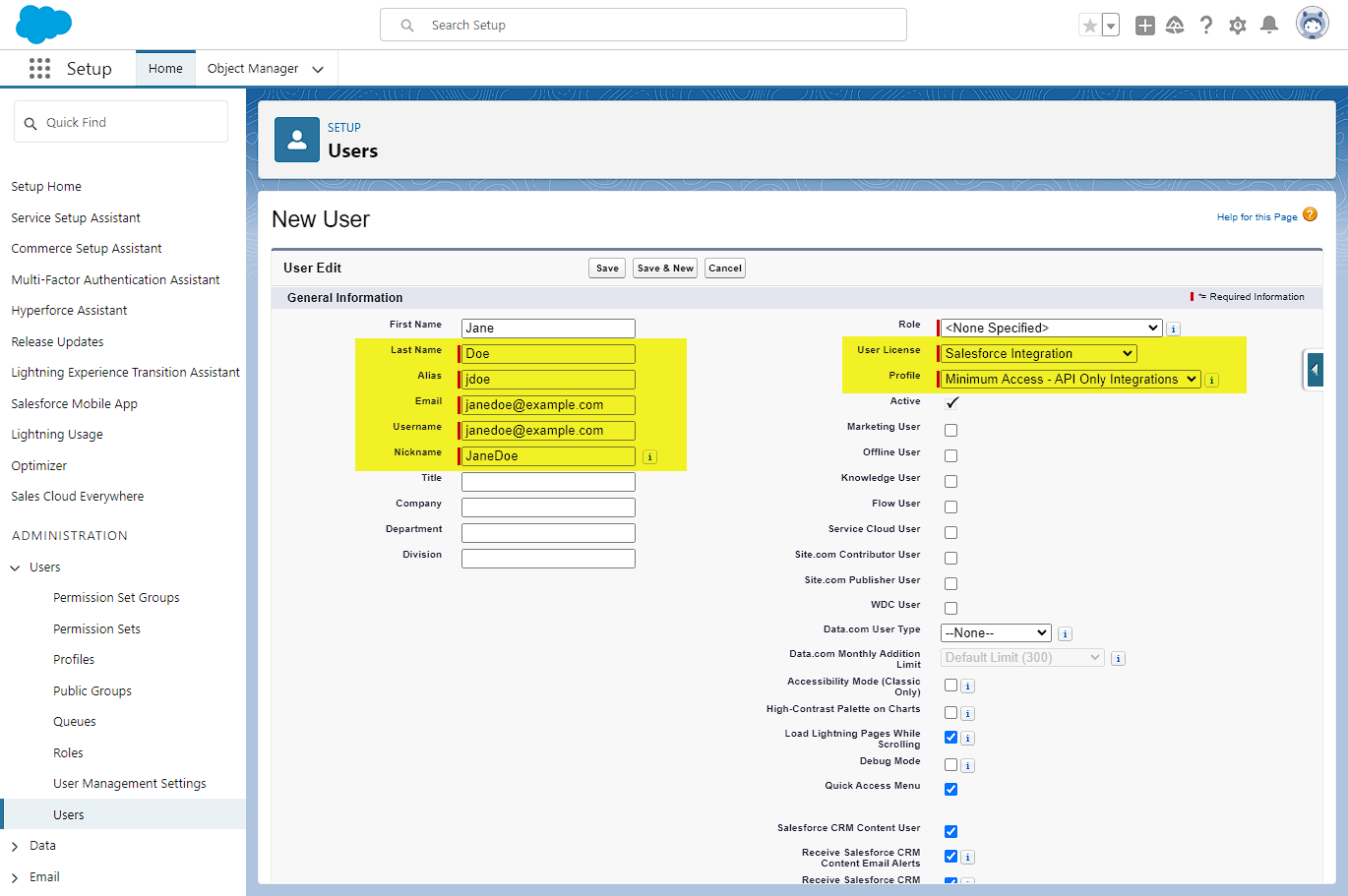Select Permission Sets in the sidebar
The height and width of the screenshot is (896, 1348).
[x=96, y=628]
